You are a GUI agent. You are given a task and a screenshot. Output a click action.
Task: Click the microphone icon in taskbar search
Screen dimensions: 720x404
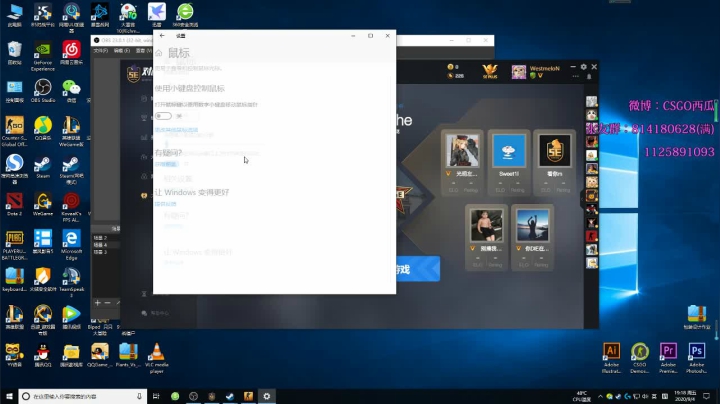click(x=139, y=396)
